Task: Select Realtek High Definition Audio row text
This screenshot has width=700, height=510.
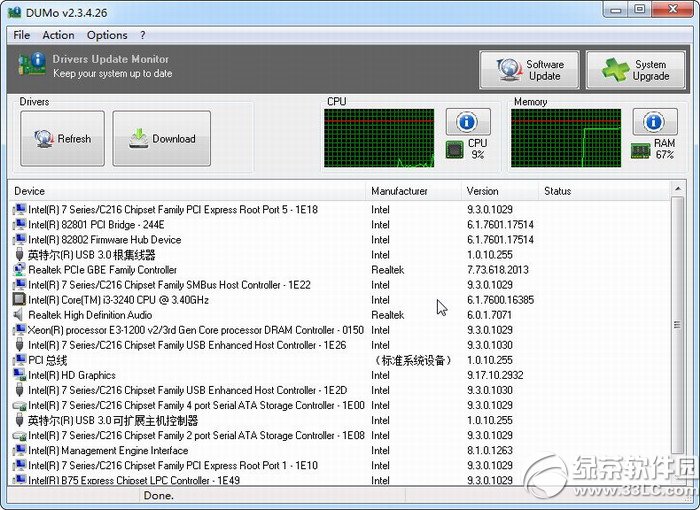Action: click(x=90, y=315)
